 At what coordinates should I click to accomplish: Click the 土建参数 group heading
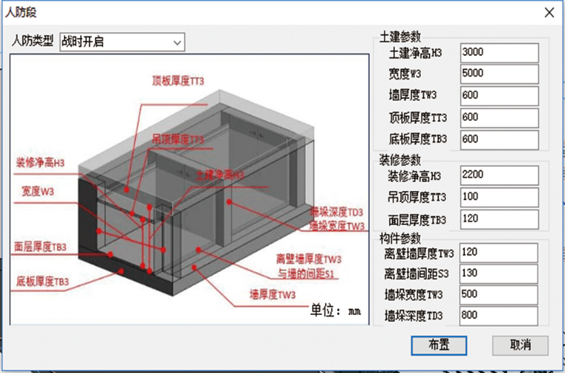pyautogui.click(x=400, y=37)
